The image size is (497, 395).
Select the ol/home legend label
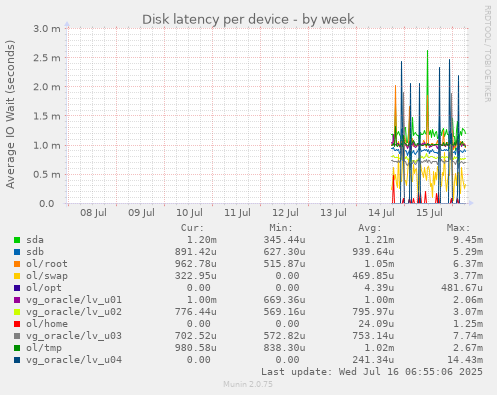click(47, 324)
